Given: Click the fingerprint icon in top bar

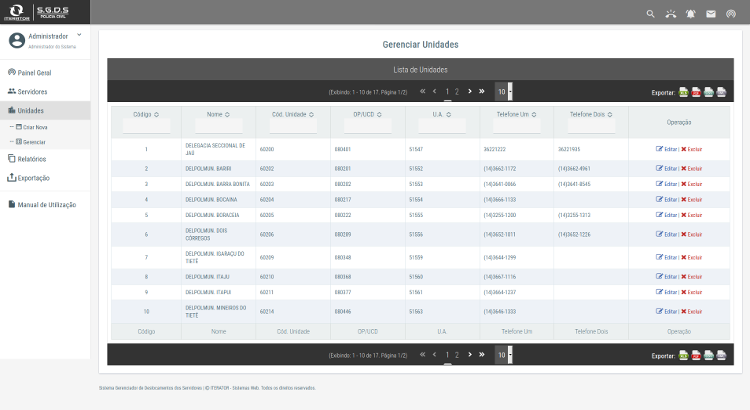Looking at the screenshot, I should (731, 14).
